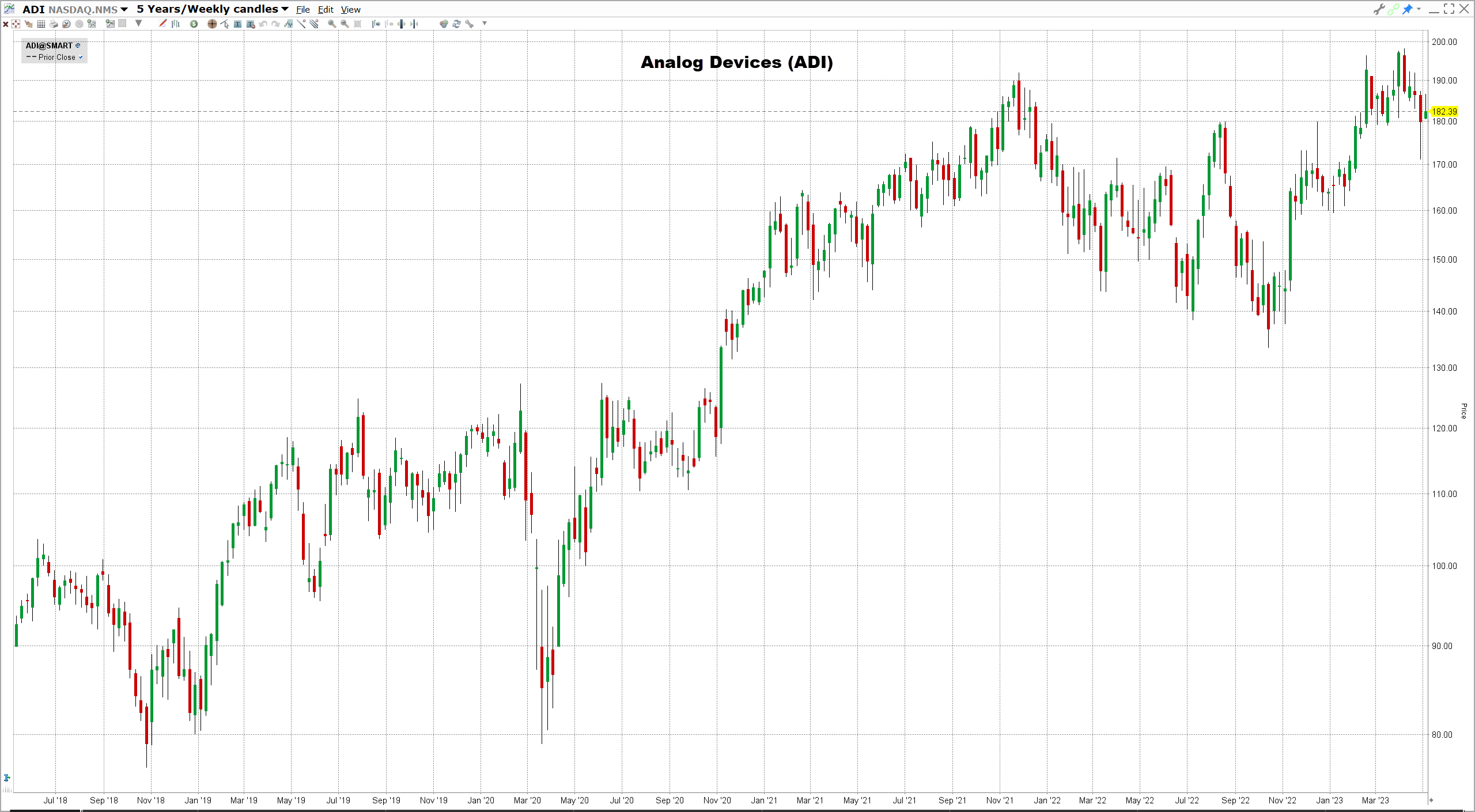The height and width of the screenshot is (812, 1475).
Task: Toggle the blue pushpin icon
Action: click(1408, 9)
